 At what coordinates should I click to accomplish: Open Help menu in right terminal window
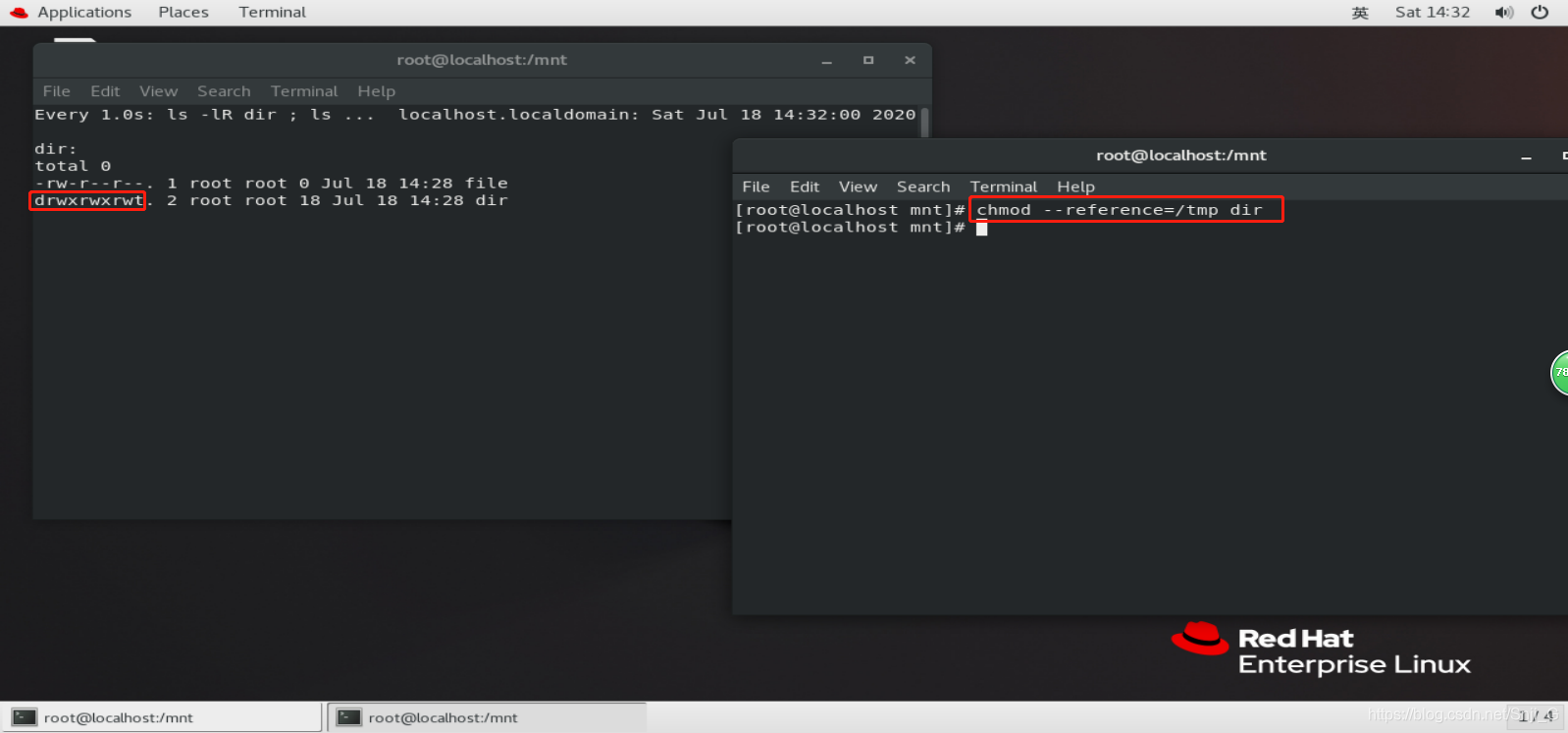click(x=1075, y=186)
